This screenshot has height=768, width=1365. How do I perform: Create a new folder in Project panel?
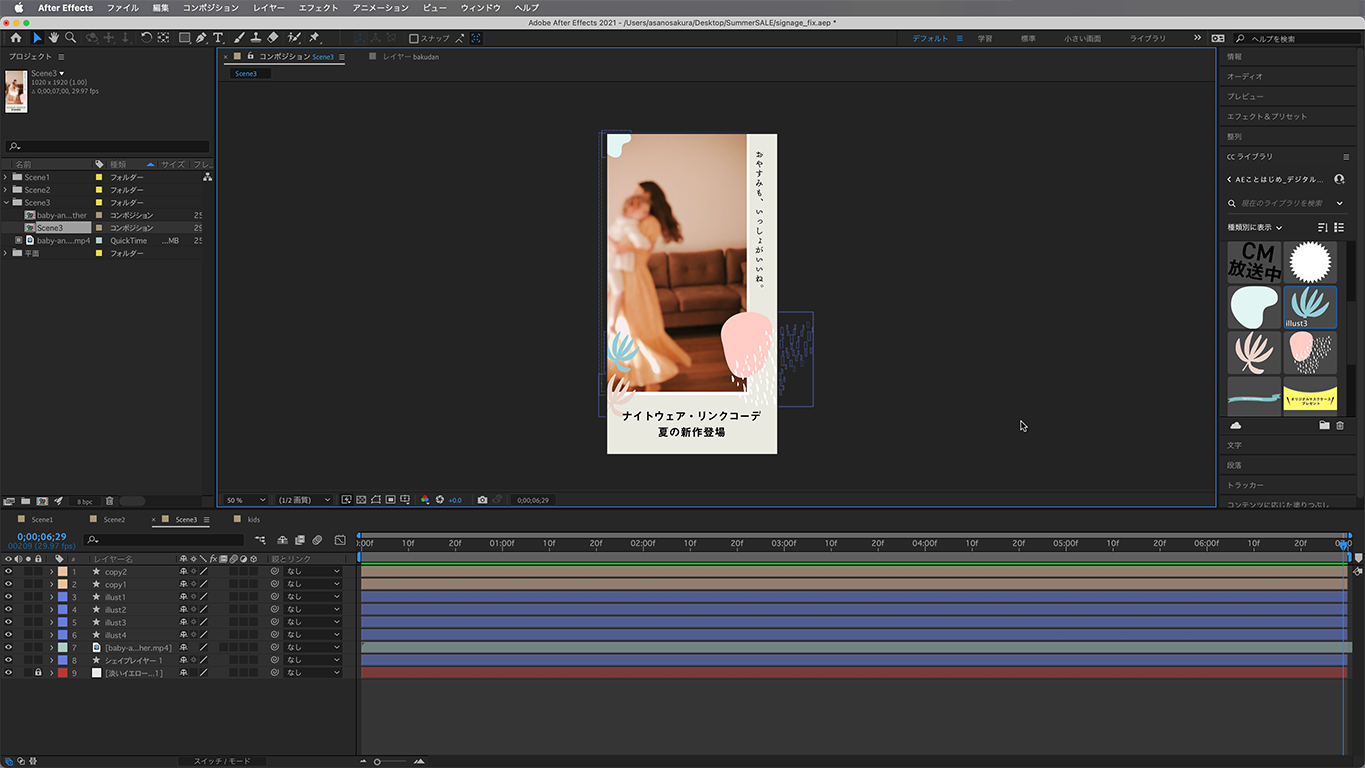point(25,501)
